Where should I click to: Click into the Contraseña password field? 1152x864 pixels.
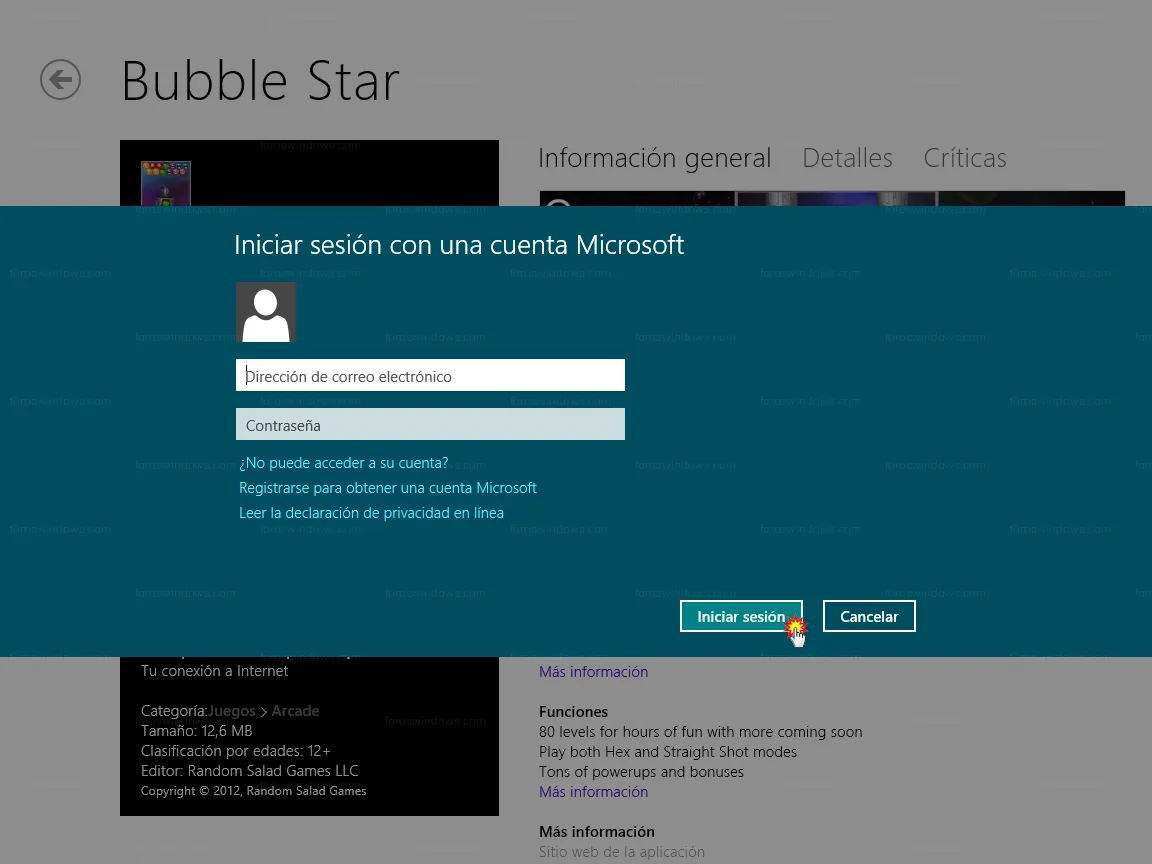pyautogui.click(x=431, y=425)
